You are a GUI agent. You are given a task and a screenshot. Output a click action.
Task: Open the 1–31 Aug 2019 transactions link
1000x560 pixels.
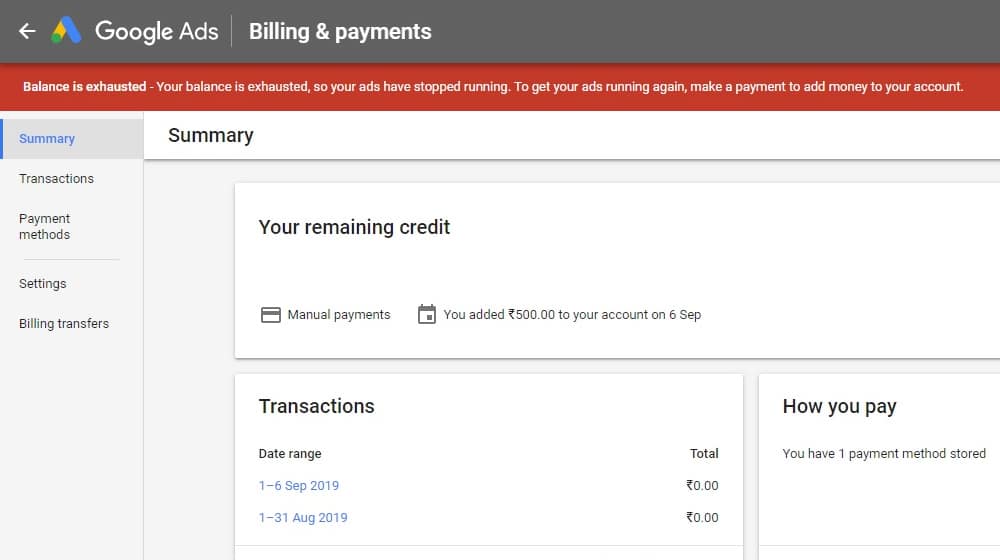[303, 517]
